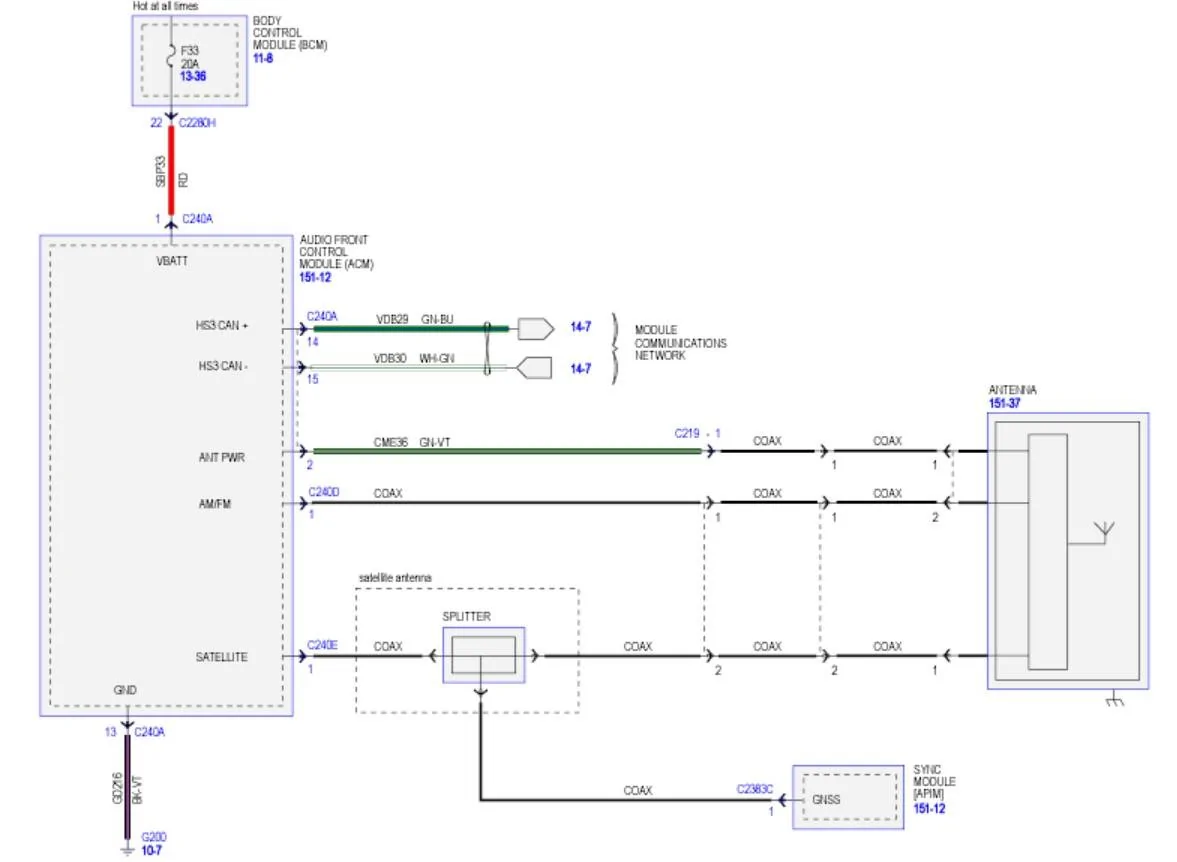The width and height of the screenshot is (1177, 862).
Task: Select the CME36 circuit label
Action: click(390, 442)
